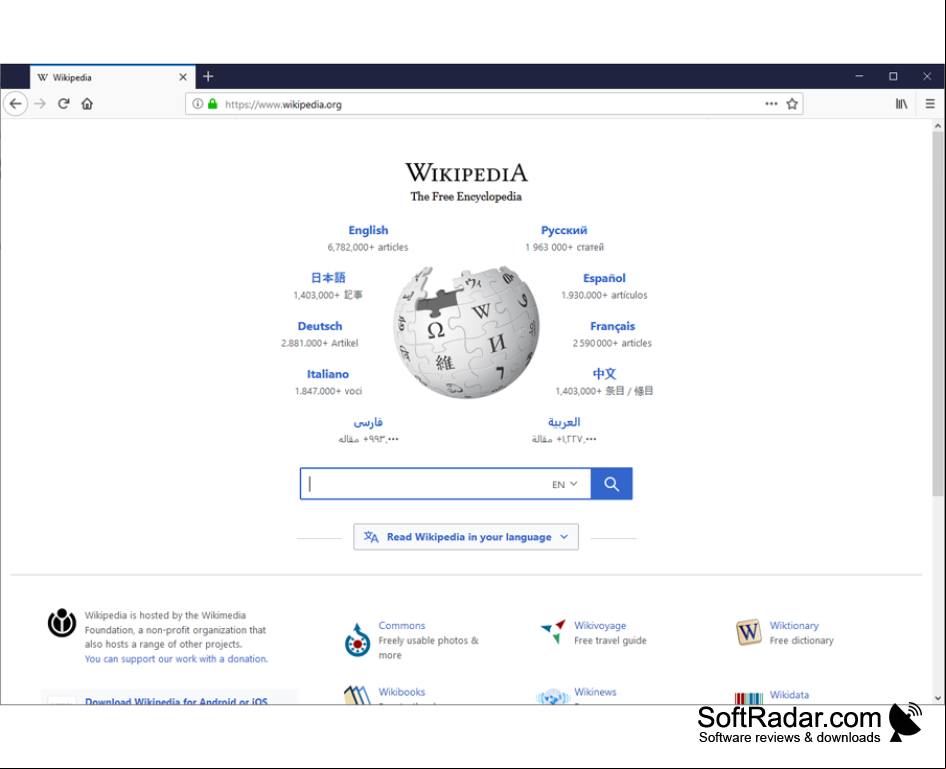Open the browser home page icon
This screenshot has width=946, height=769.
tap(87, 104)
